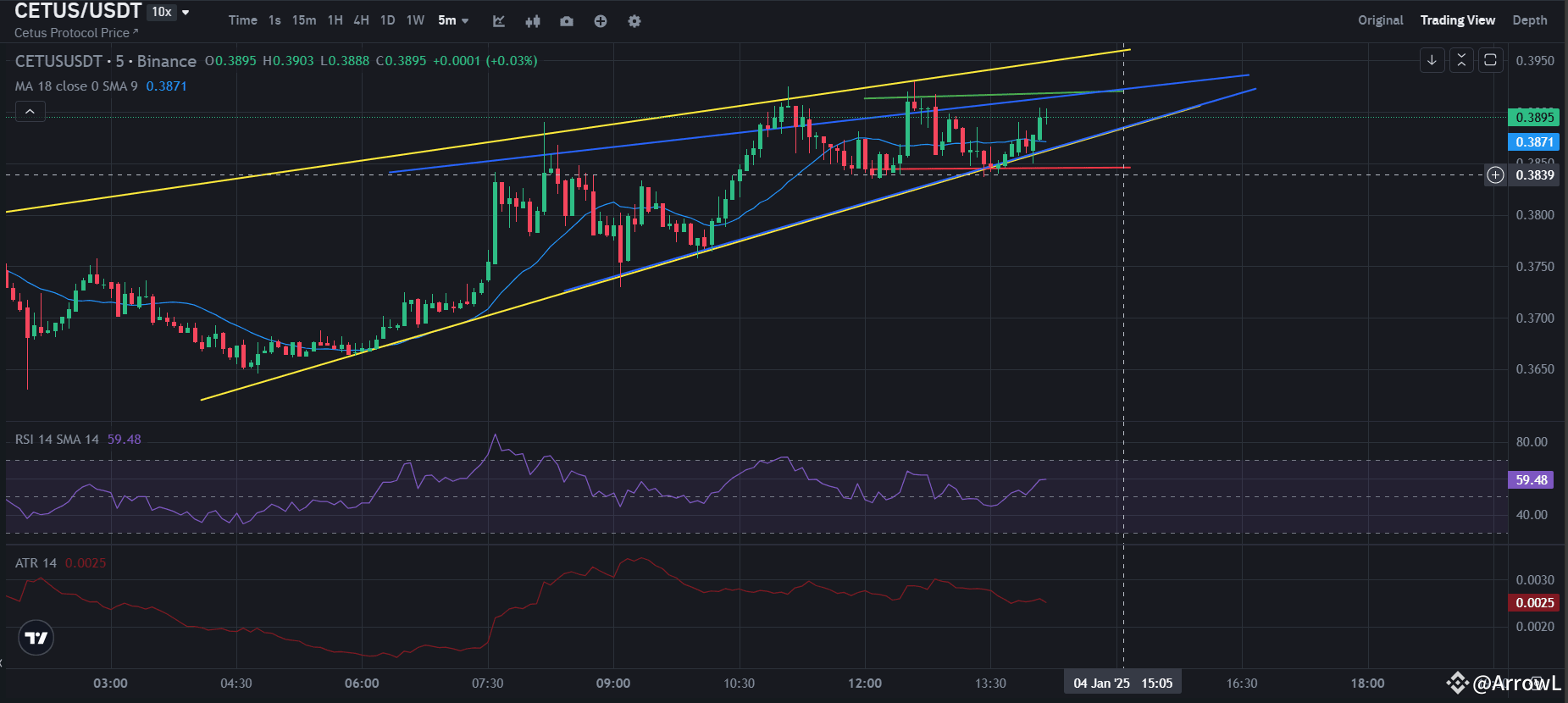Click the 10x leverage badge

coord(162,12)
